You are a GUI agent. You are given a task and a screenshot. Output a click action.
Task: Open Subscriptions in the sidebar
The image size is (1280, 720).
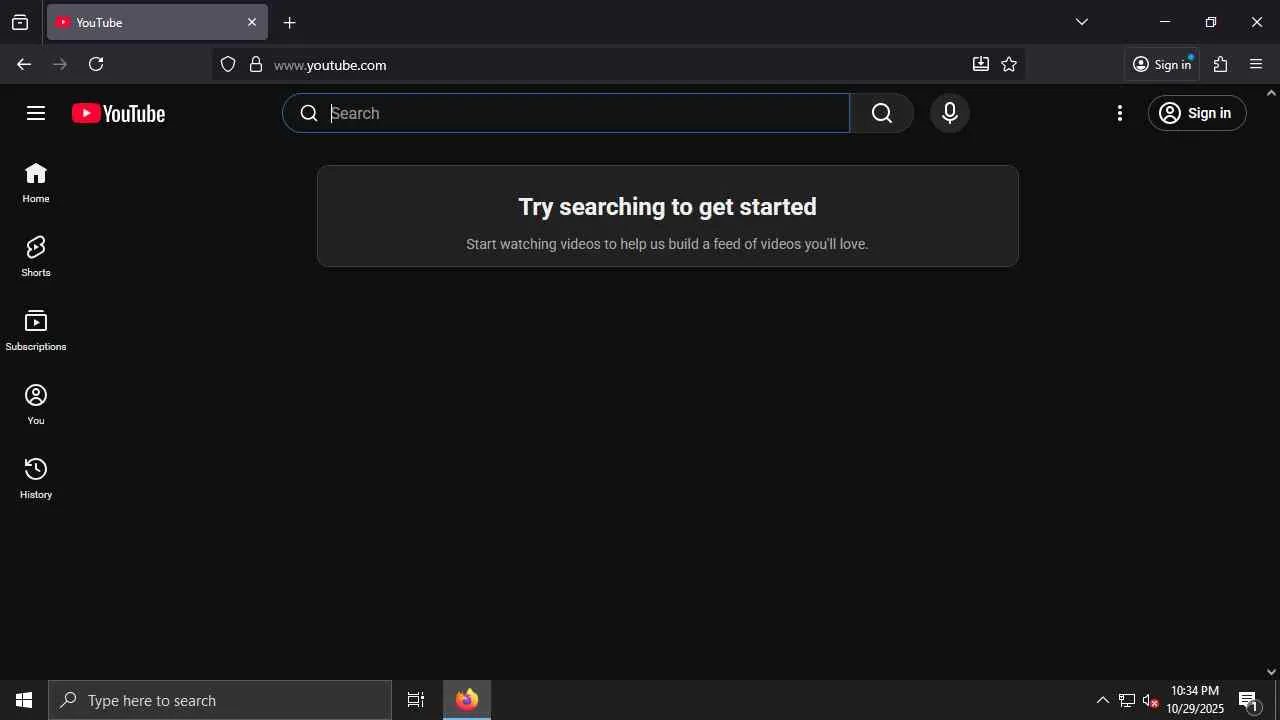click(x=36, y=332)
